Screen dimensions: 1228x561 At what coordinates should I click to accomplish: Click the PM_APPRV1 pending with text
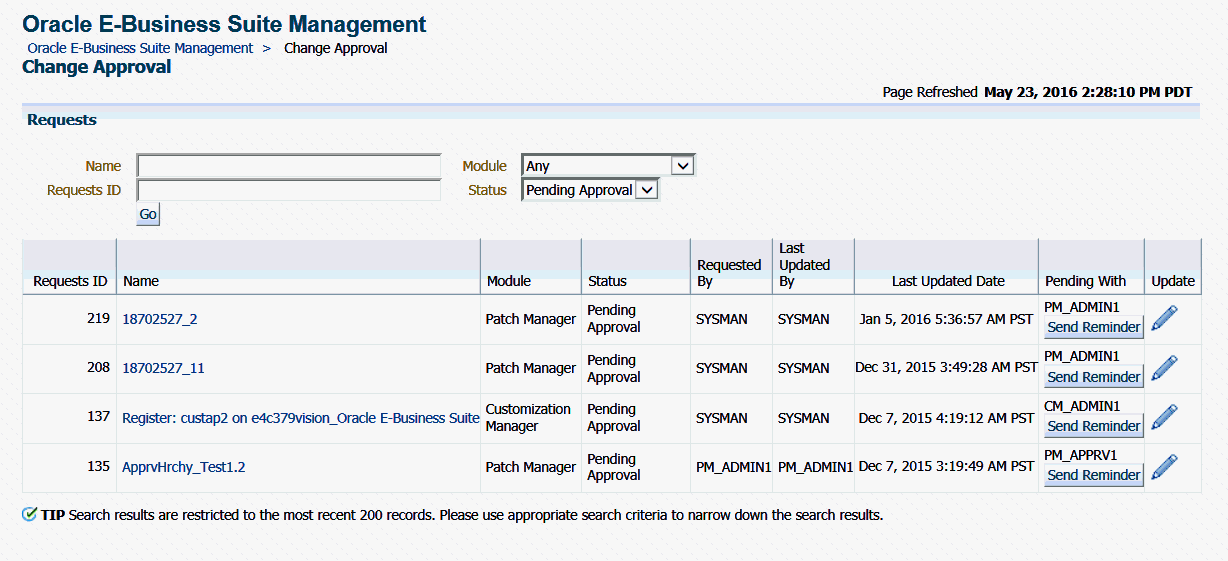pyautogui.click(x=1081, y=455)
